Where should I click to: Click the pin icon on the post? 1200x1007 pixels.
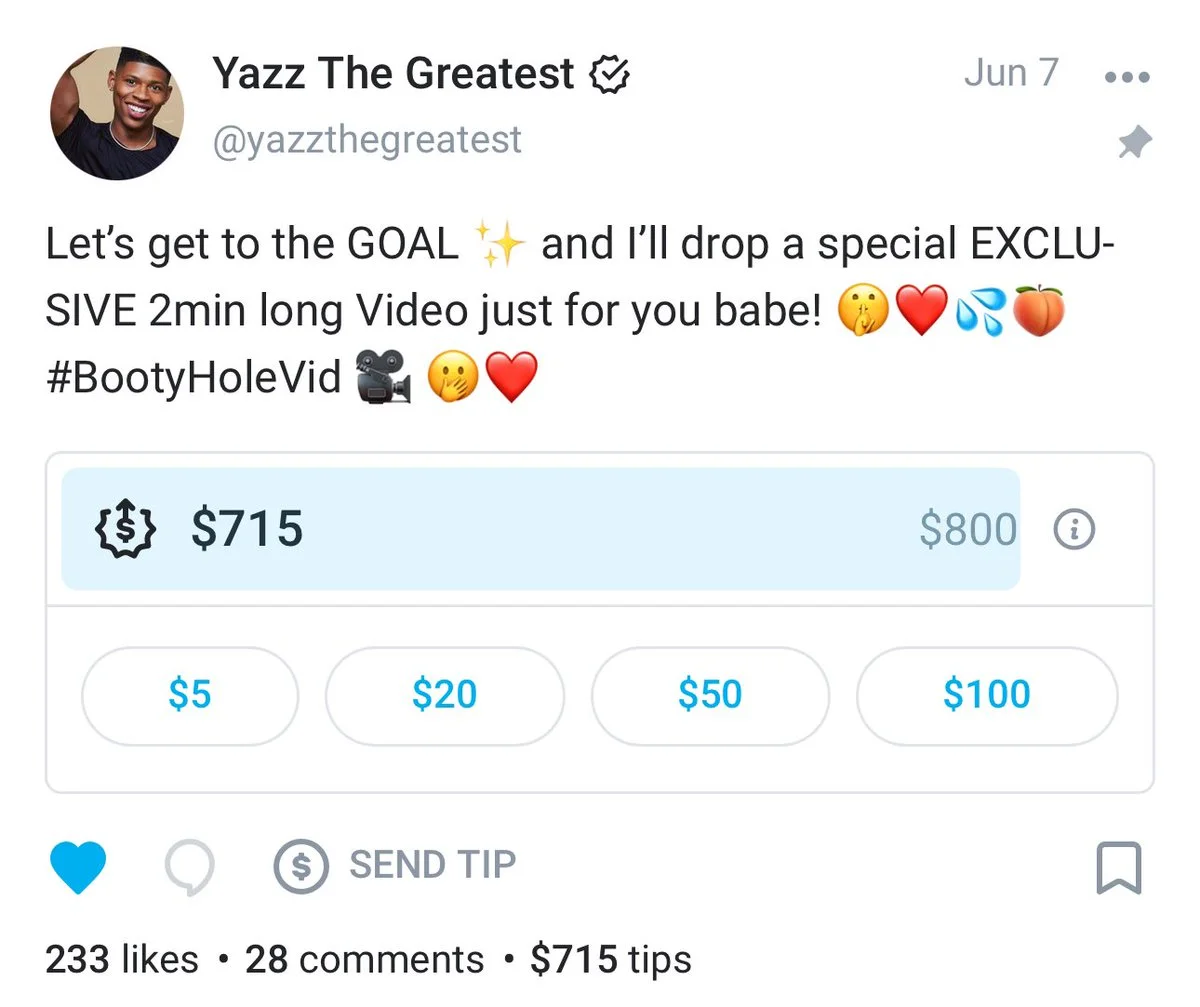point(1135,143)
